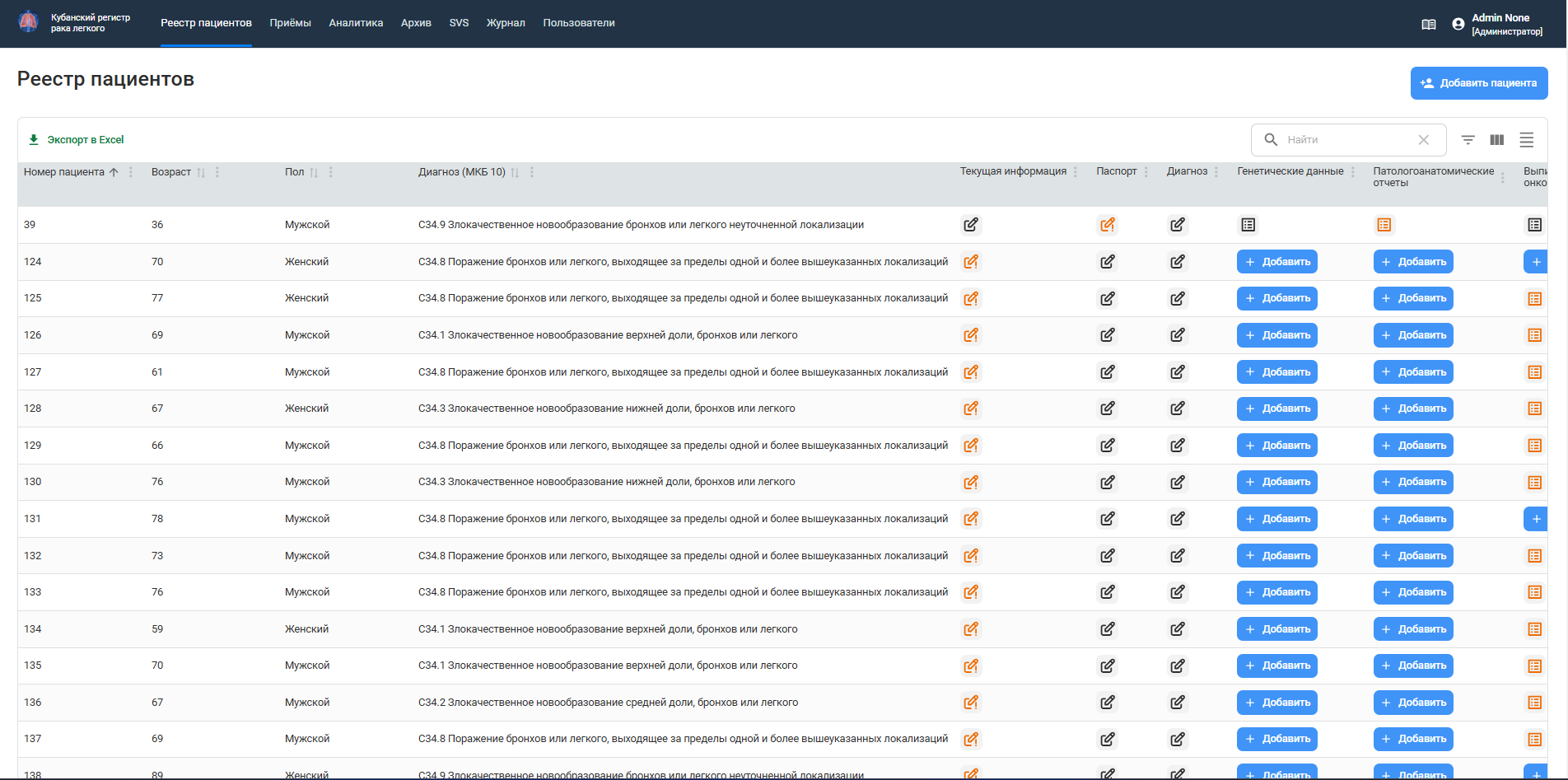Click the Добавить пациента button

pos(1478,83)
